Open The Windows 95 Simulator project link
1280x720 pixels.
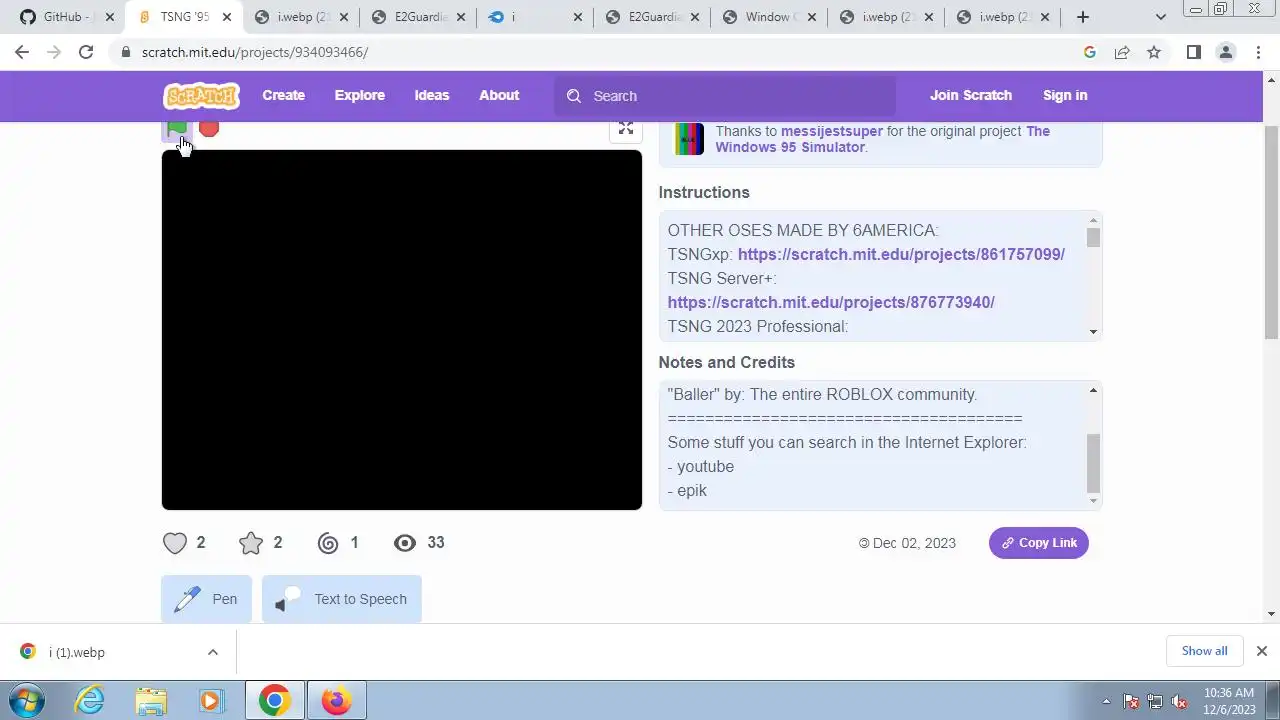(882, 139)
